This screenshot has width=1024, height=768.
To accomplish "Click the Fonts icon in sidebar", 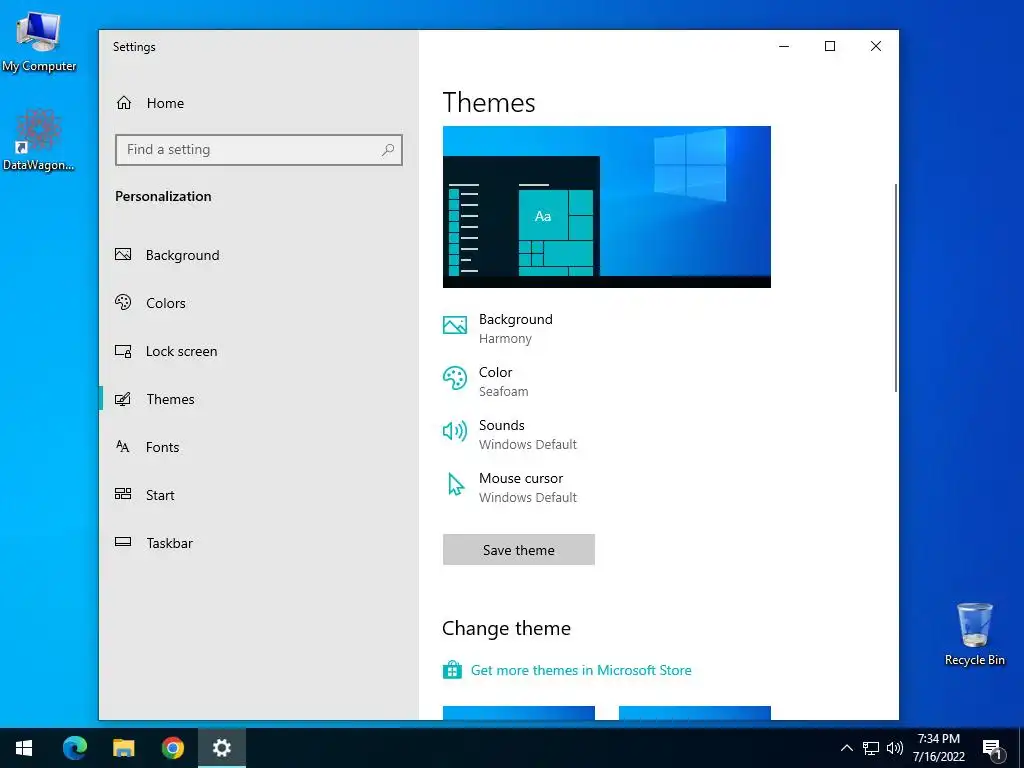I will 123,446.
